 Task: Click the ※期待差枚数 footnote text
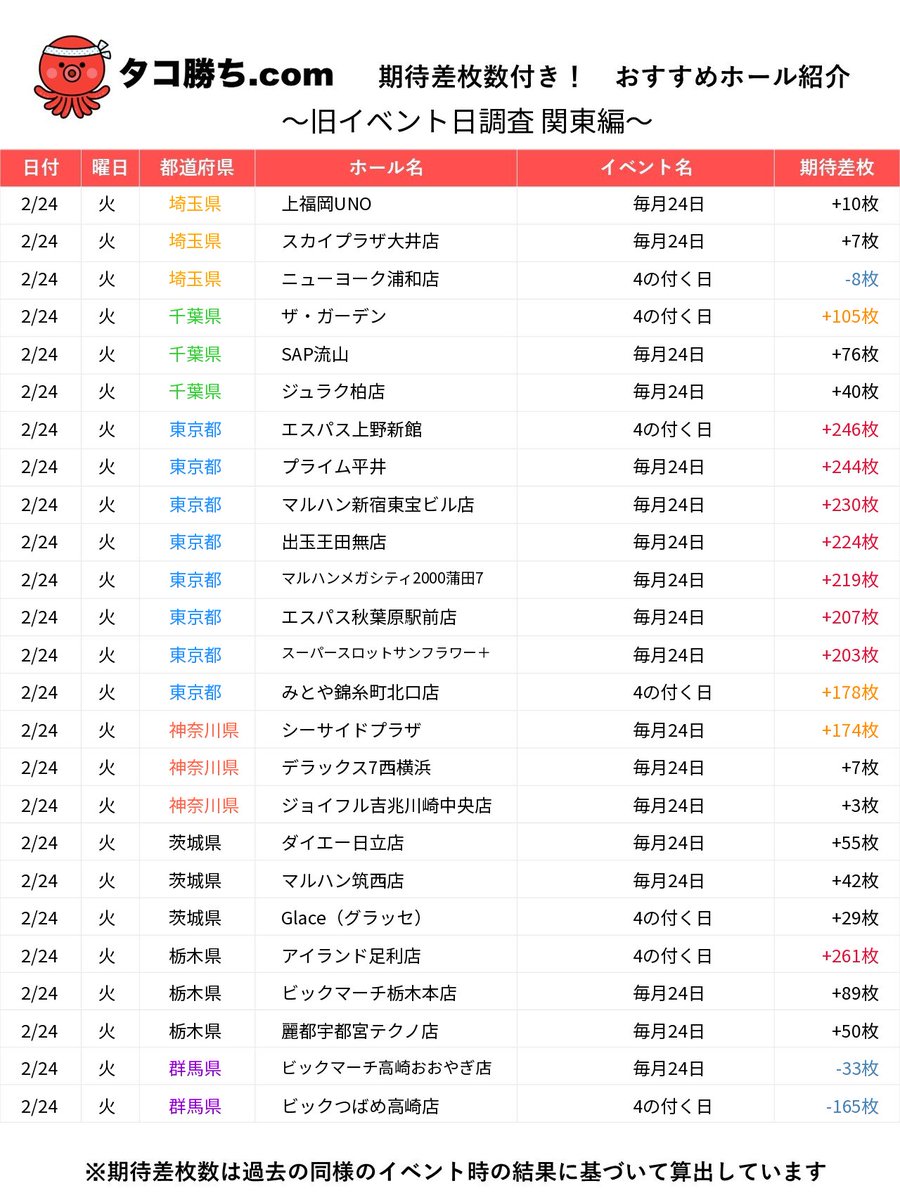[455, 1171]
